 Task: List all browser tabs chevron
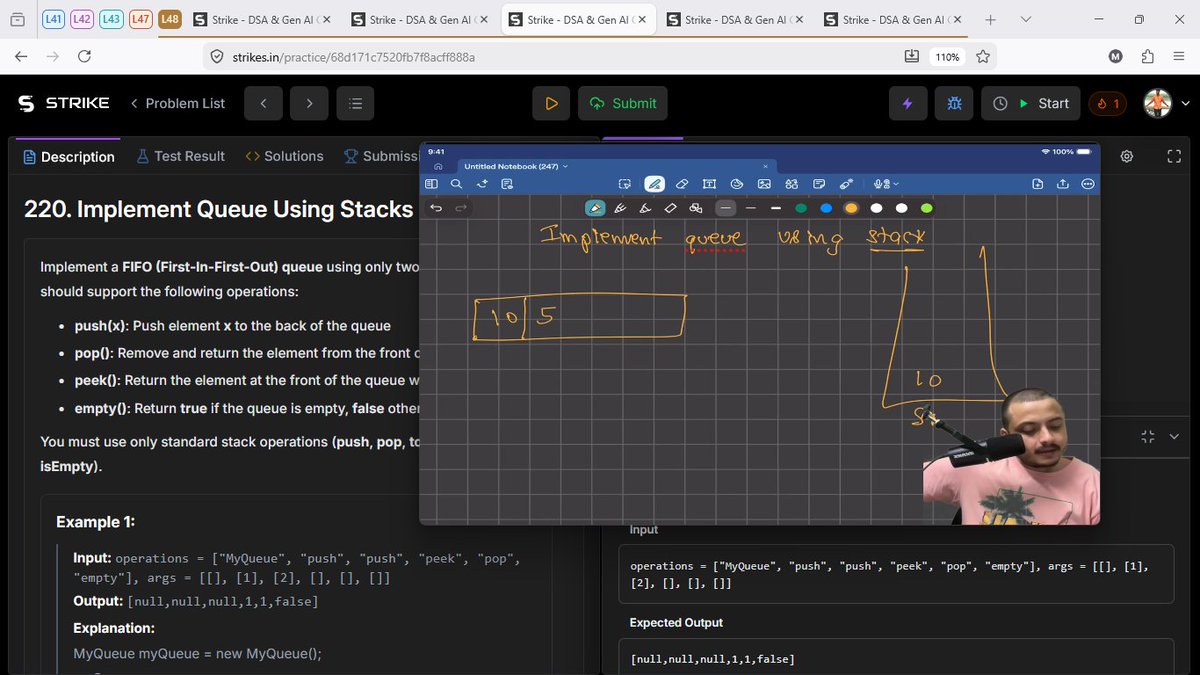point(1027,20)
